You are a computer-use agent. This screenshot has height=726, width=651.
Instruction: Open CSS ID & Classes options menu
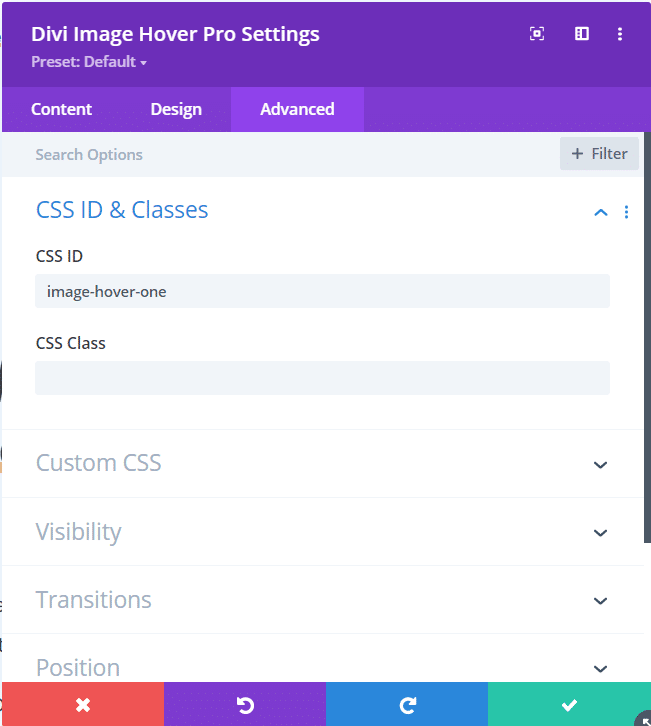pos(627,212)
